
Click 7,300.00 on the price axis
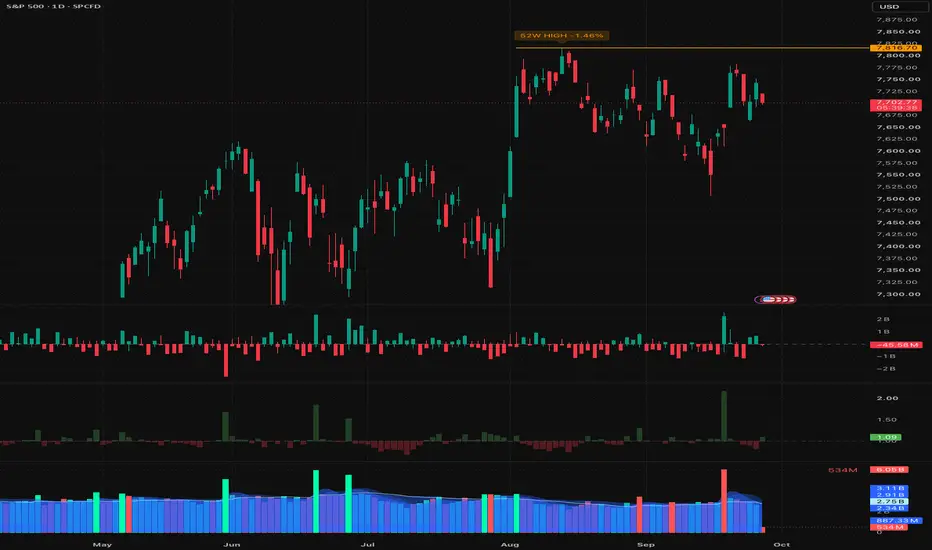pyautogui.click(x=897, y=294)
